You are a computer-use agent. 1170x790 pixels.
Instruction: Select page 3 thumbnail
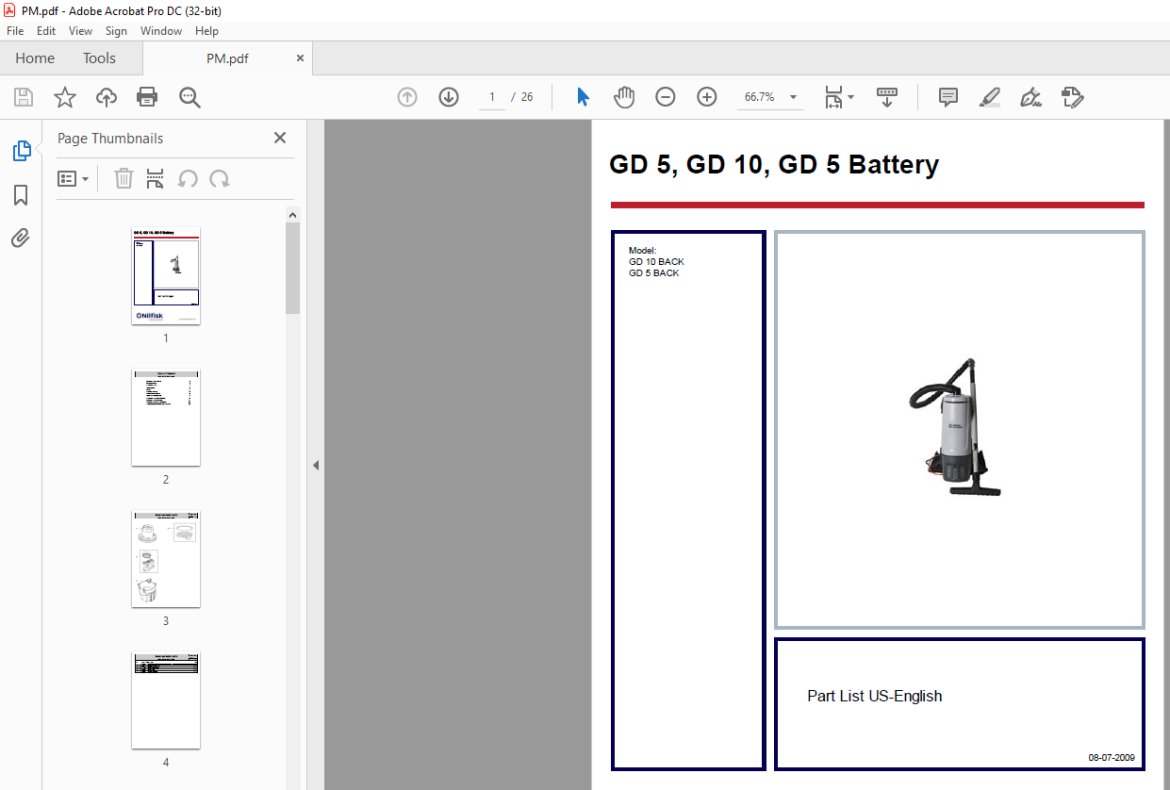pos(166,559)
